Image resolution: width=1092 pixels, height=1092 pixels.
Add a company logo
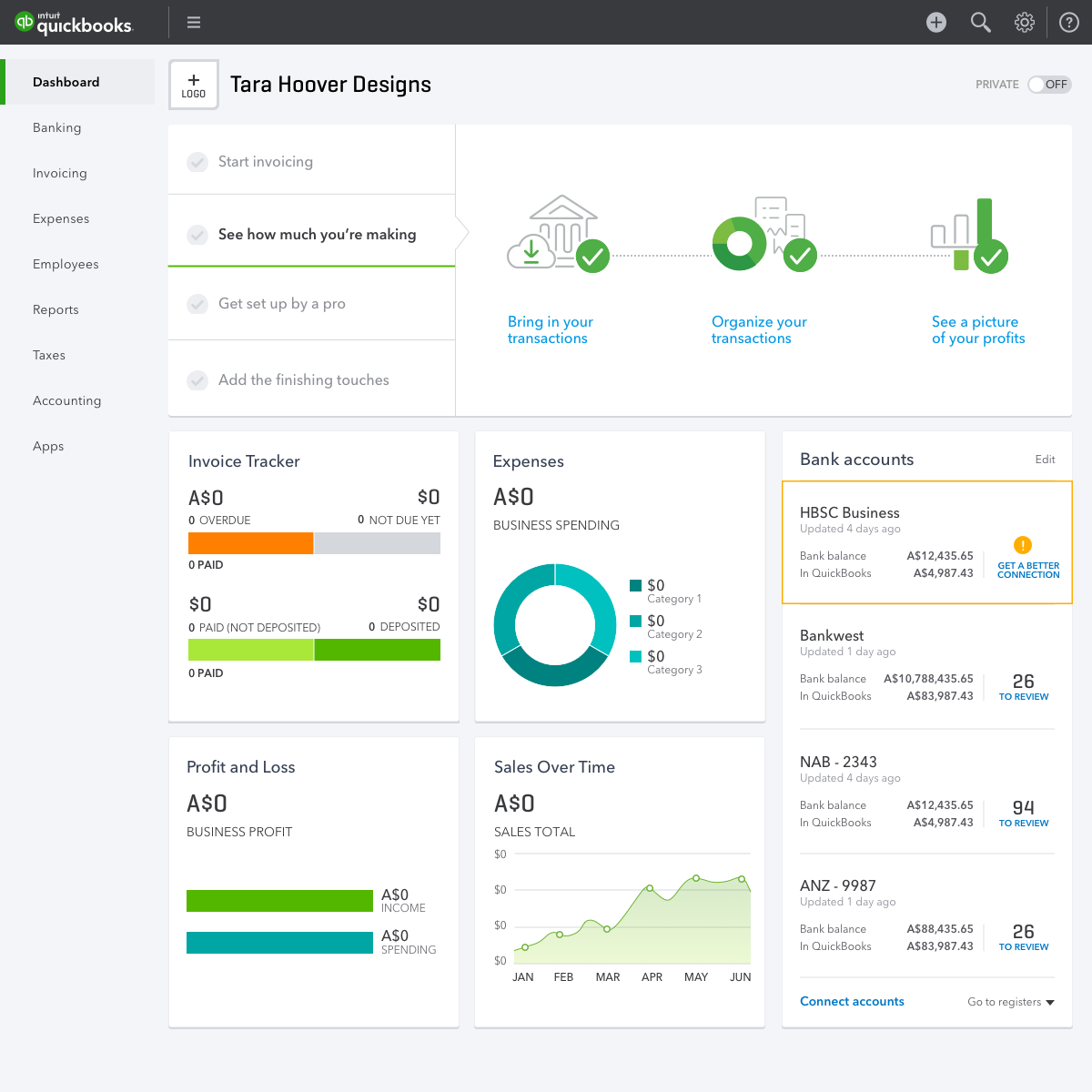[x=194, y=85]
